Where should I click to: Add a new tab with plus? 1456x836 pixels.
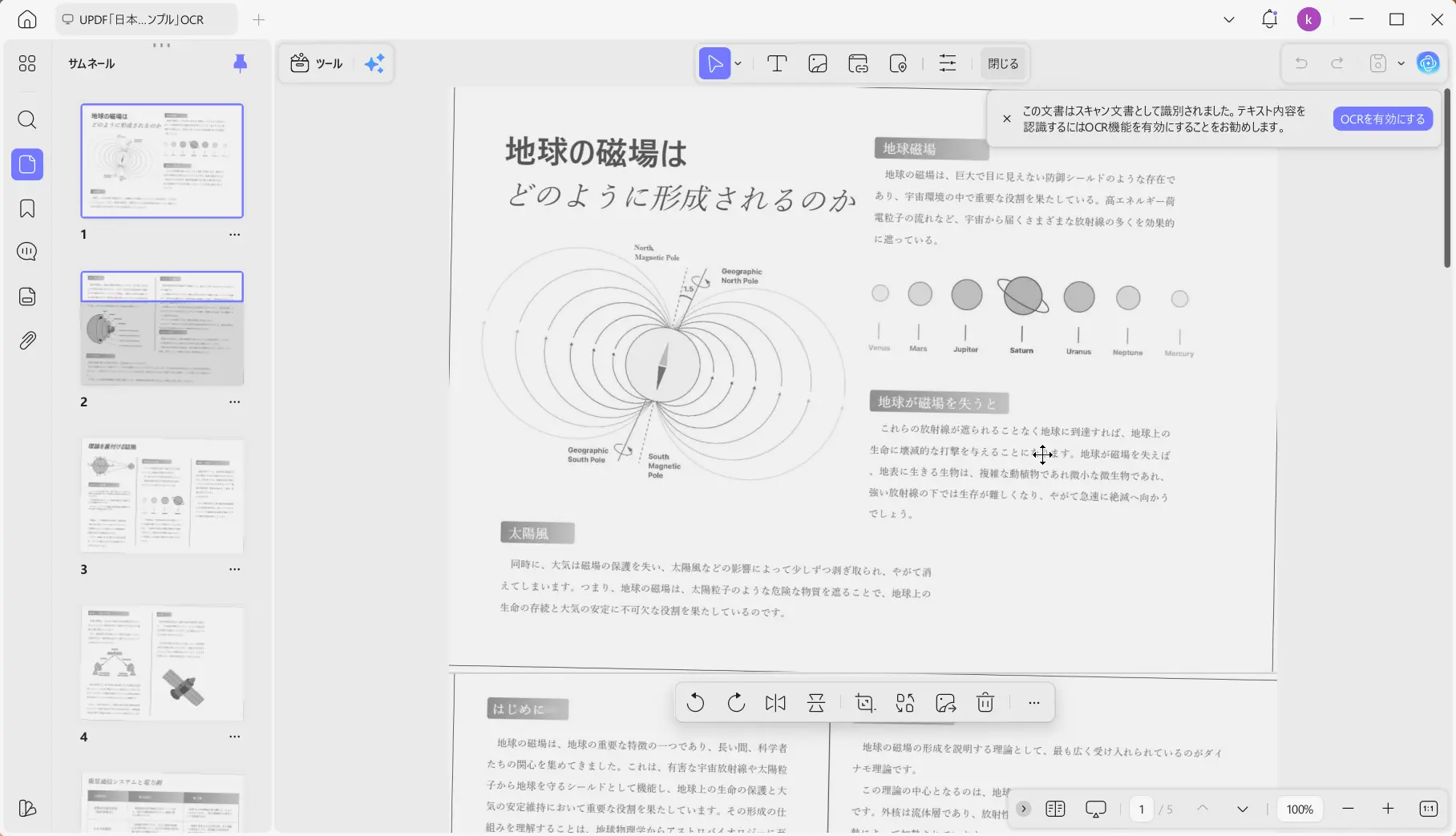258,19
